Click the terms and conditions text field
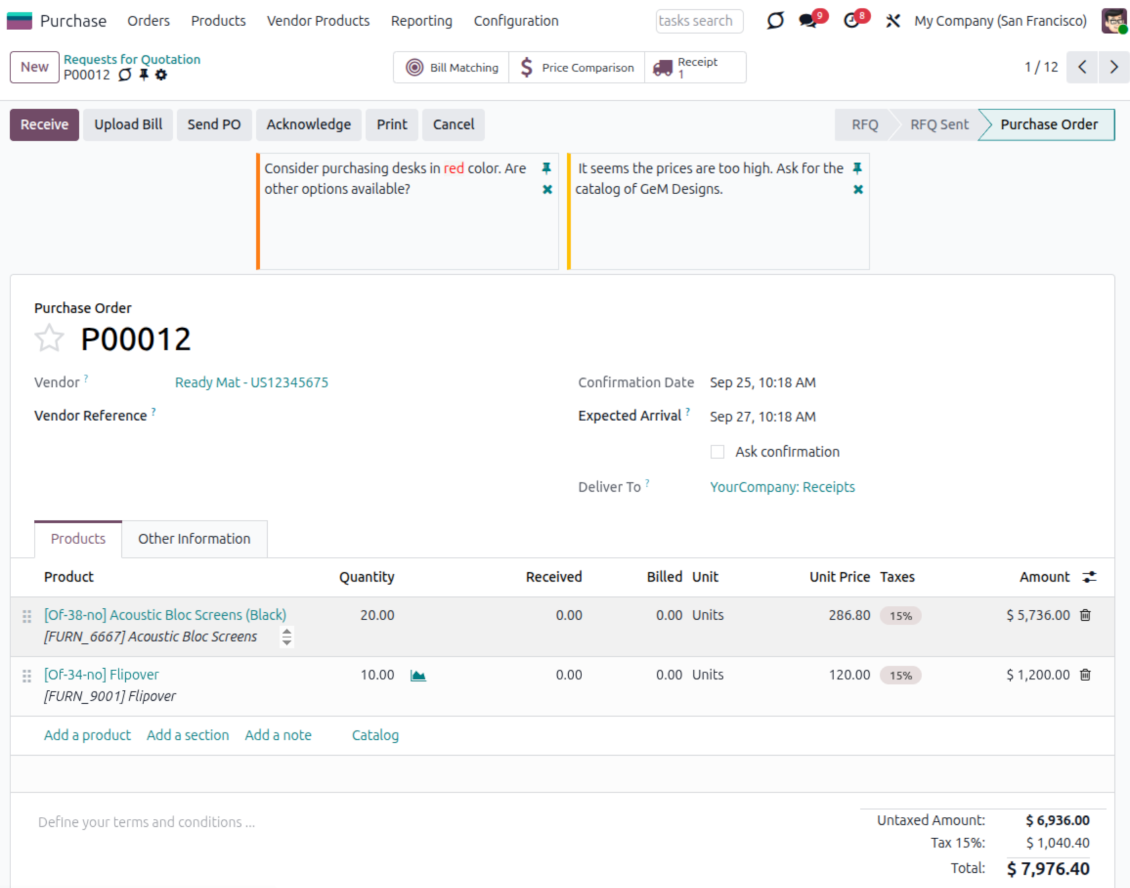 [146, 822]
